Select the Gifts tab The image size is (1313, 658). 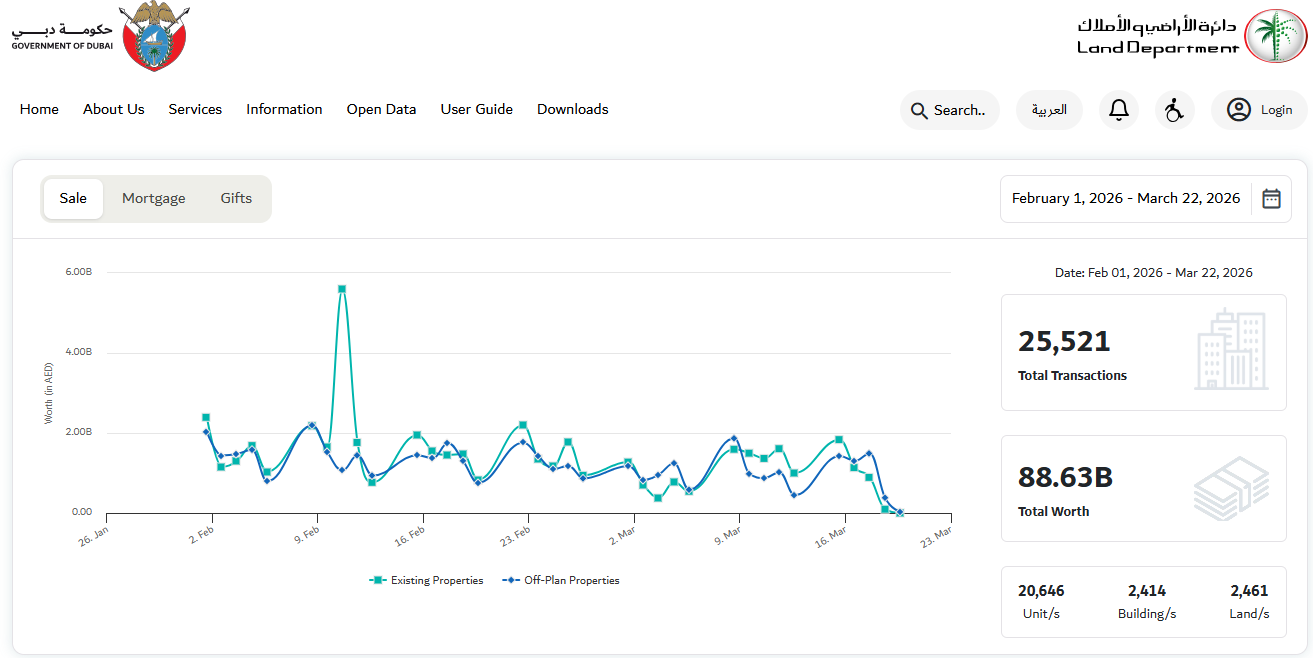tap(236, 198)
